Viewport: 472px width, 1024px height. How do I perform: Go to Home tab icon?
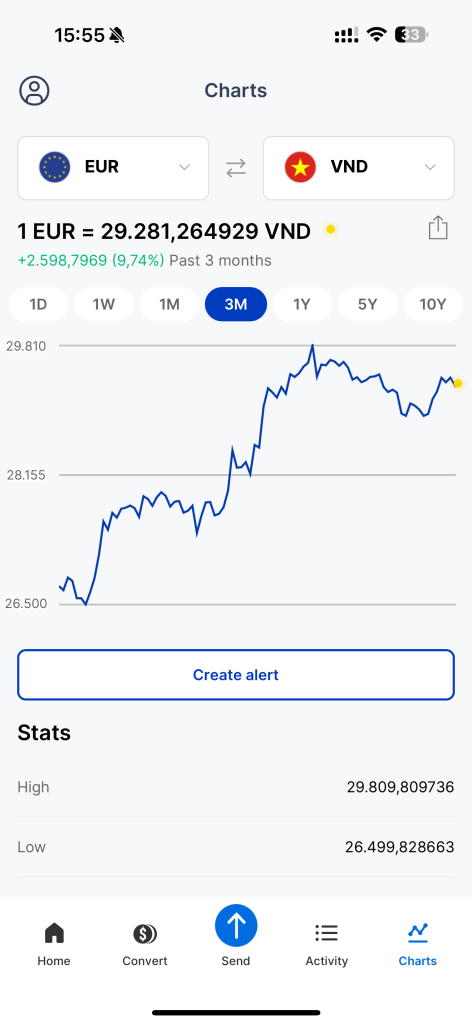54,933
